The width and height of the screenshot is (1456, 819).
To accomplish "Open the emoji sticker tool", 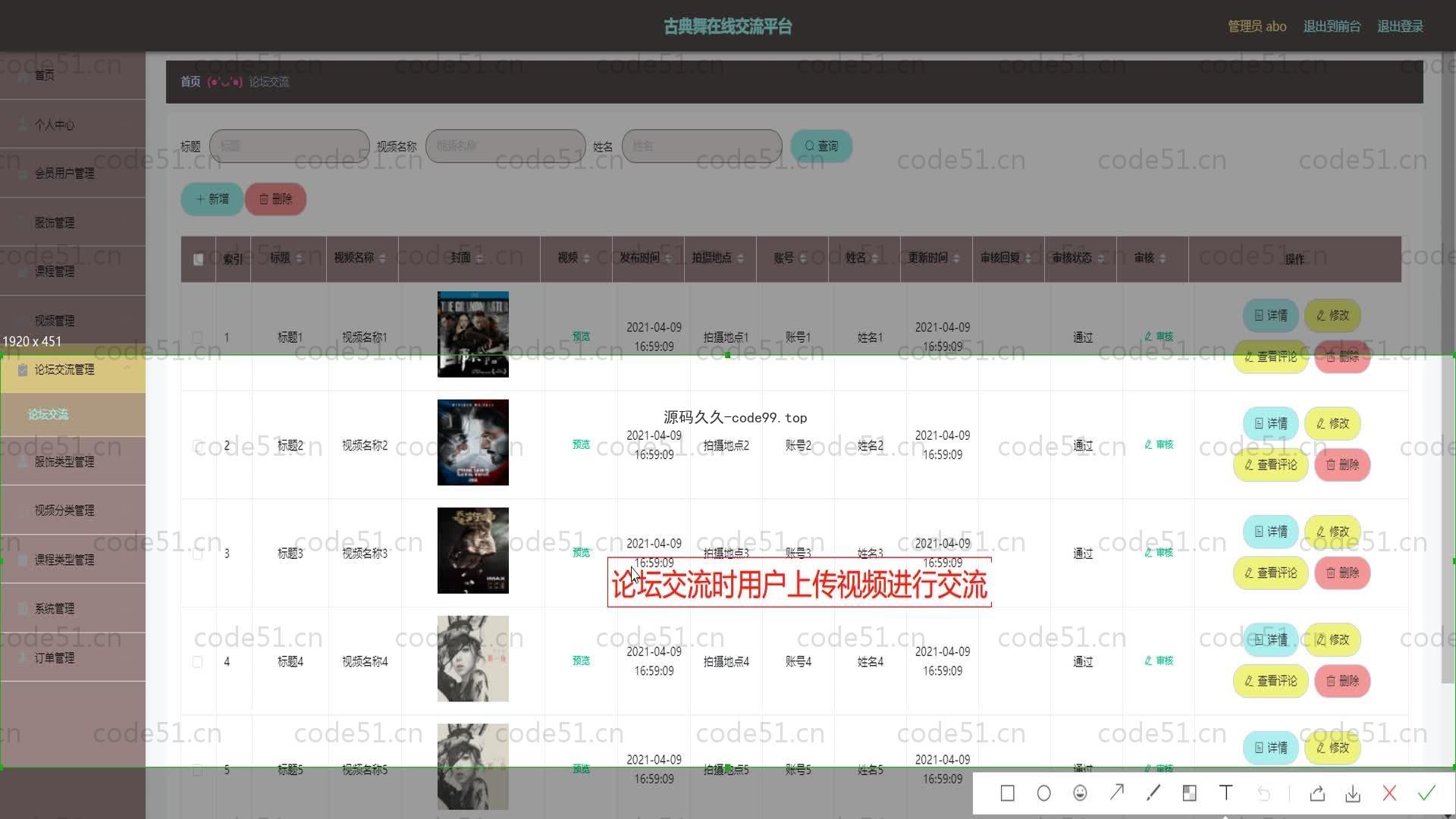I will [x=1080, y=793].
